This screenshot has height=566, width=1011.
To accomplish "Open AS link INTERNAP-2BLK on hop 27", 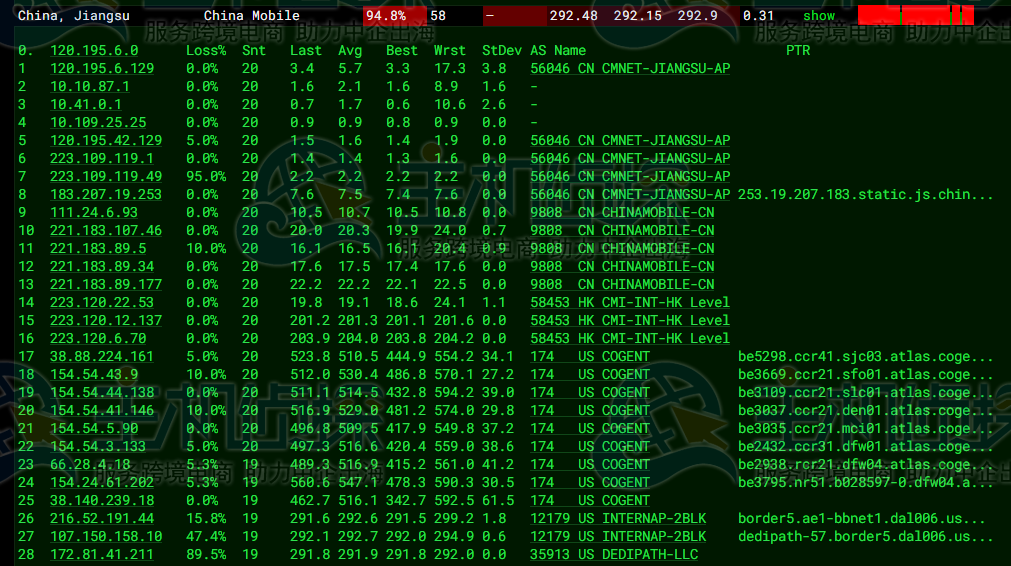I will point(618,537).
